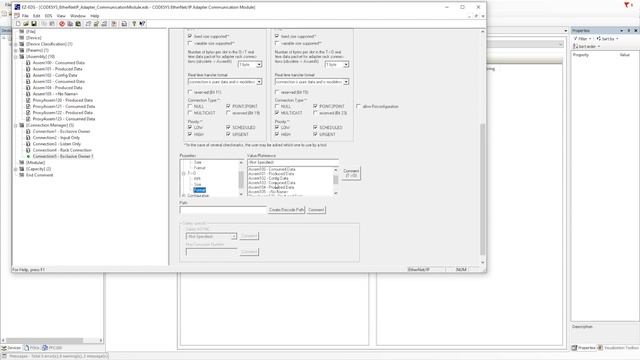
Task: Open the Window menu
Action: 78,16
